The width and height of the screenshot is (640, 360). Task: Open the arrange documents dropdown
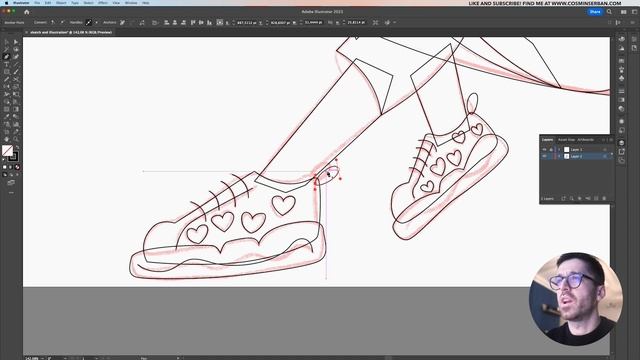coord(623,12)
